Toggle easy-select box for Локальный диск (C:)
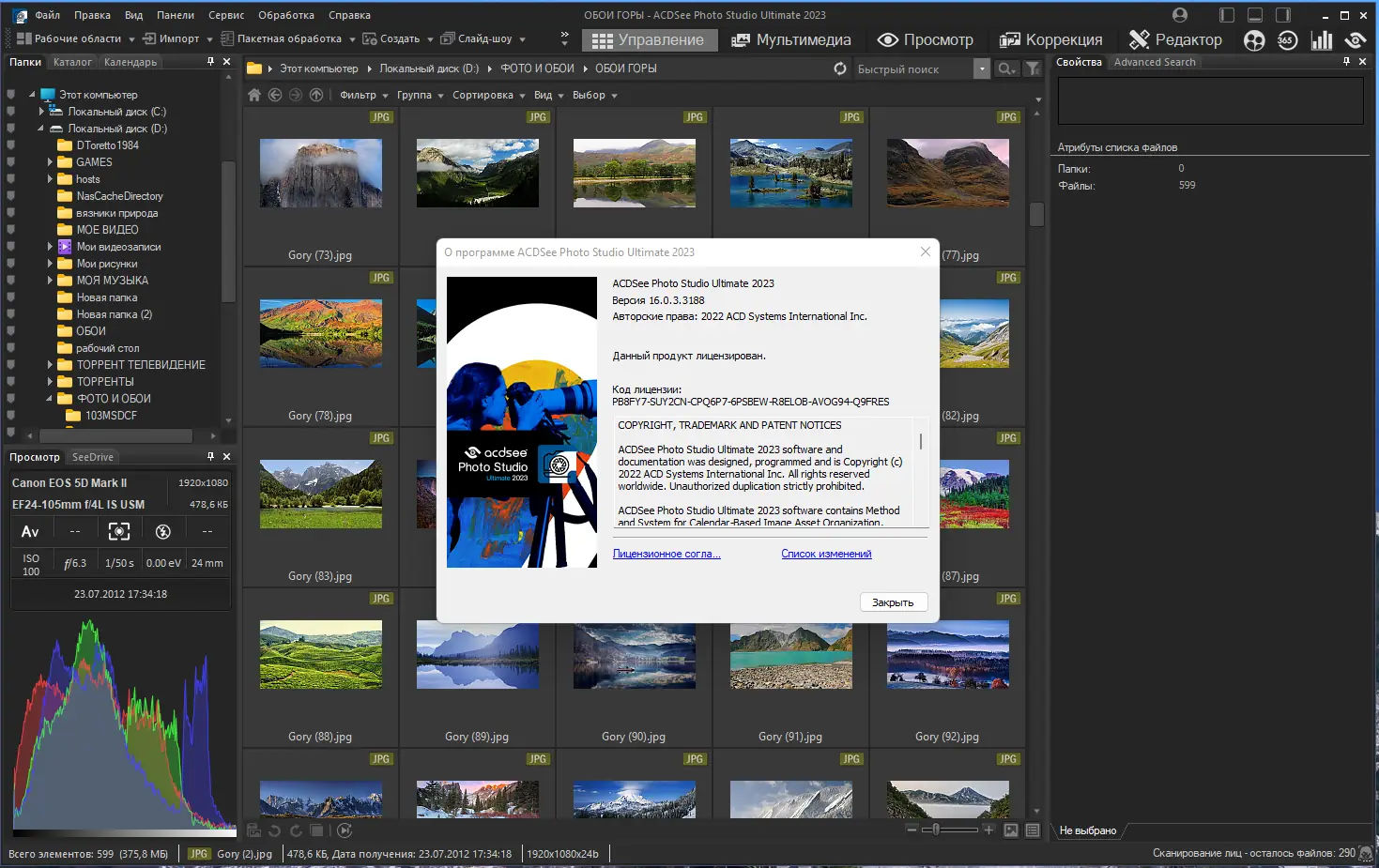 click(x=10, y=112)
